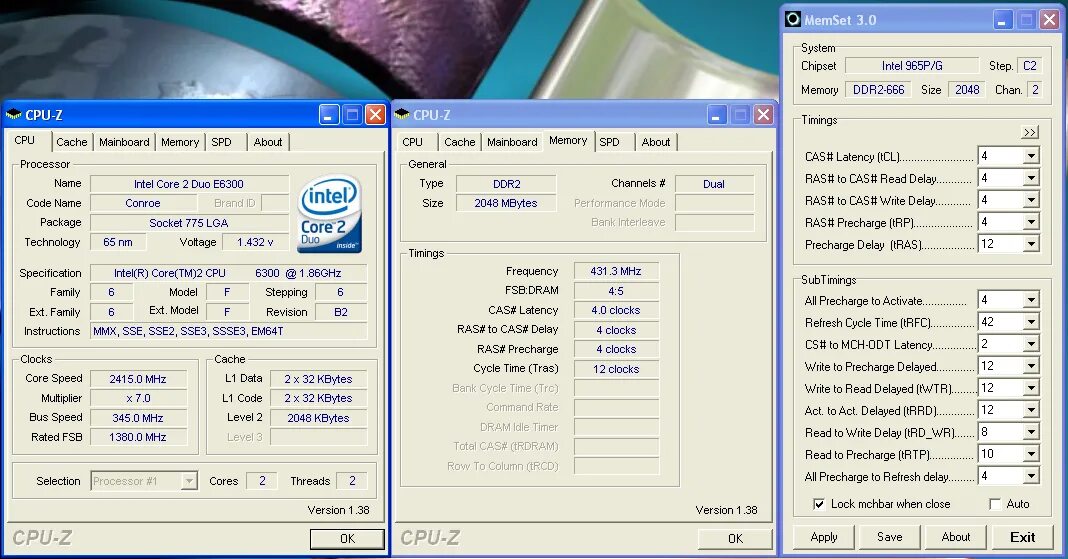Switch to the Mainboard tab in left CPU-Z window
This screenshot has width=1068, height=559.
(x=124, y=142)
